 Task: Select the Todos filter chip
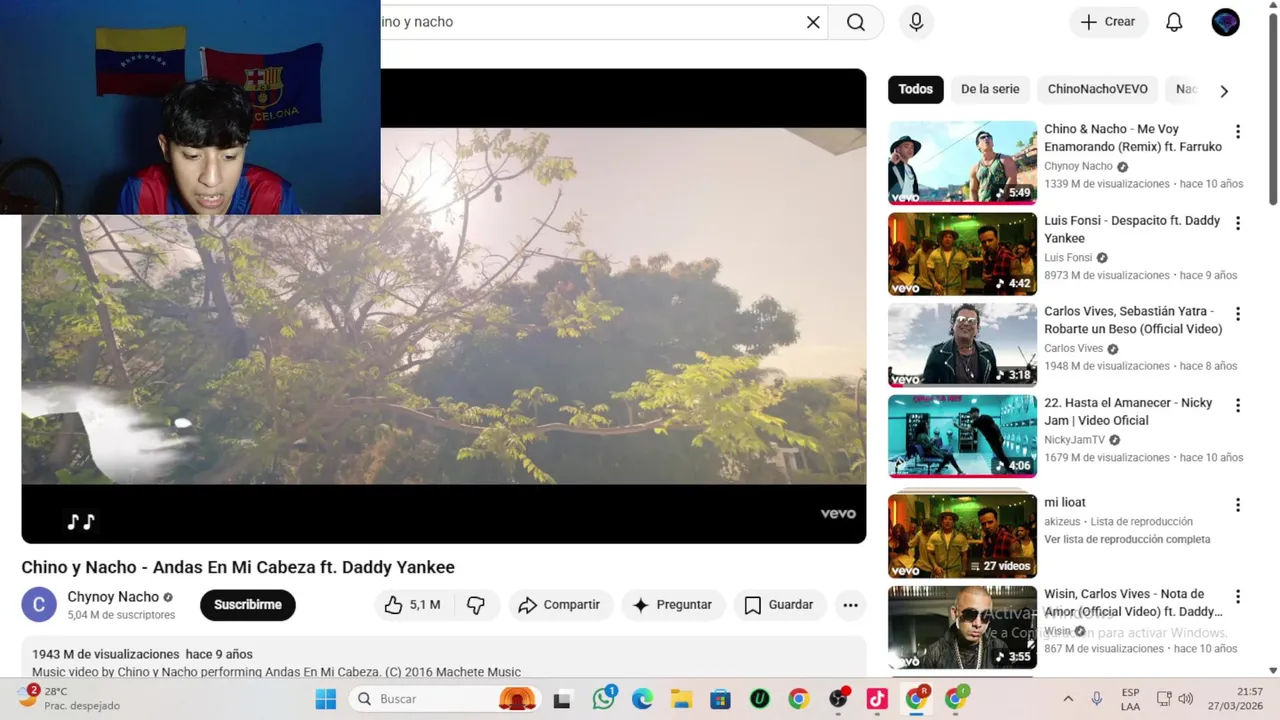tap(915, 89)
